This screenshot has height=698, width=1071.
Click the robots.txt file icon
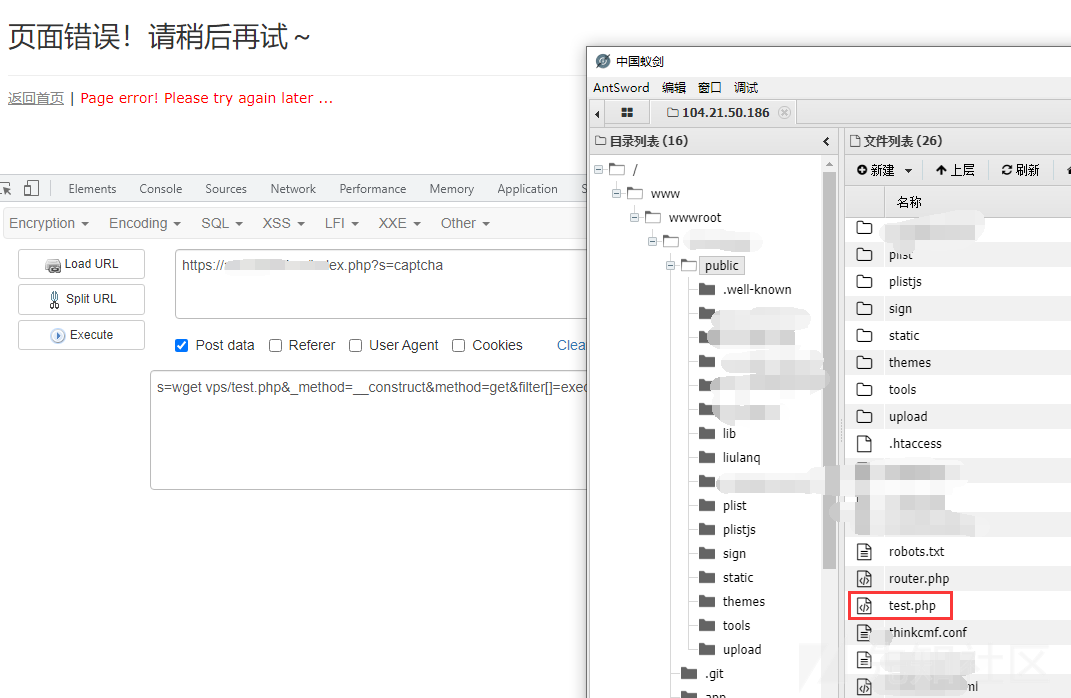[864, 551]
